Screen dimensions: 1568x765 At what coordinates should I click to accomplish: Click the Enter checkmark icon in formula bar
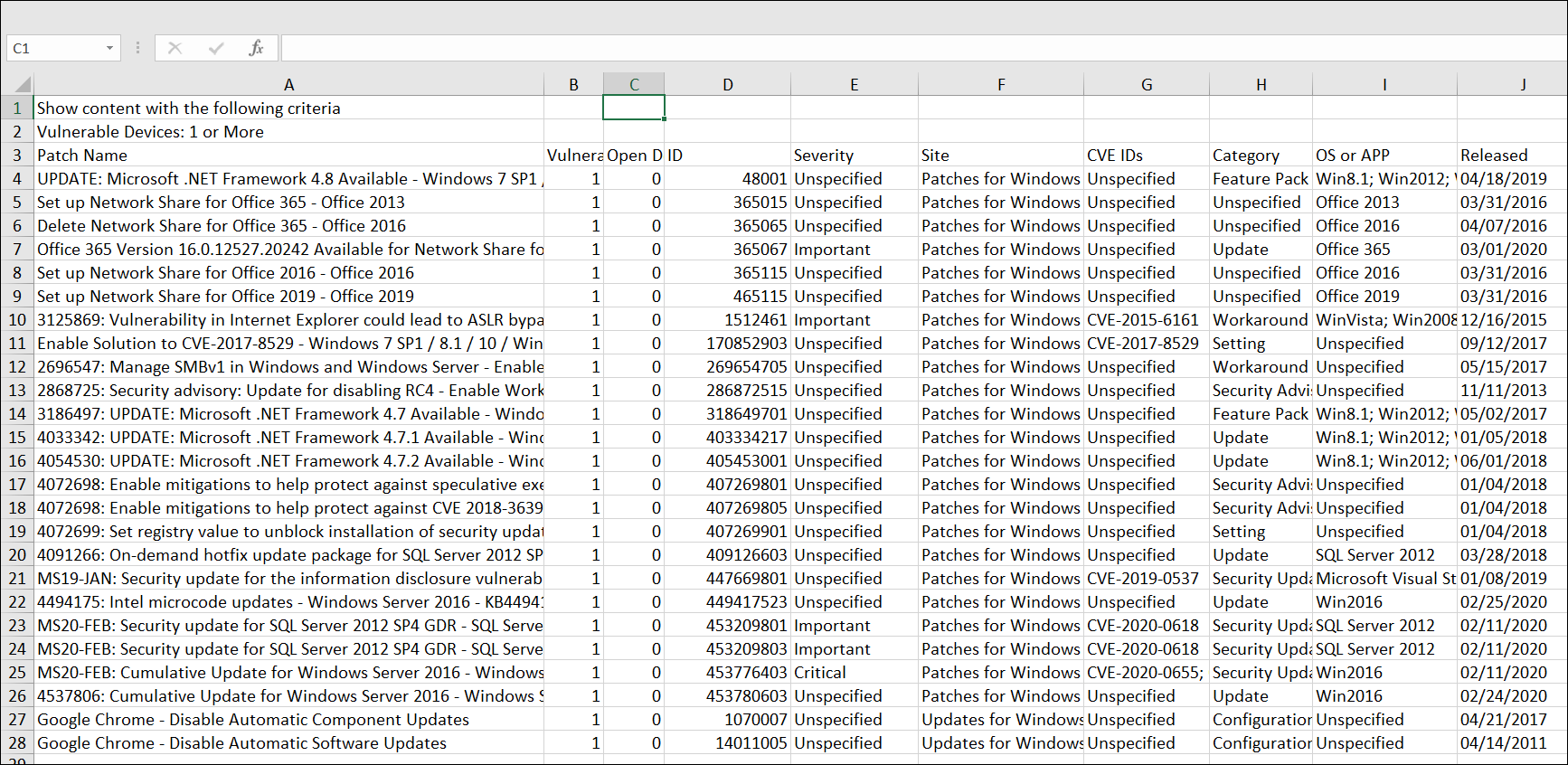(x=216, y=48)
